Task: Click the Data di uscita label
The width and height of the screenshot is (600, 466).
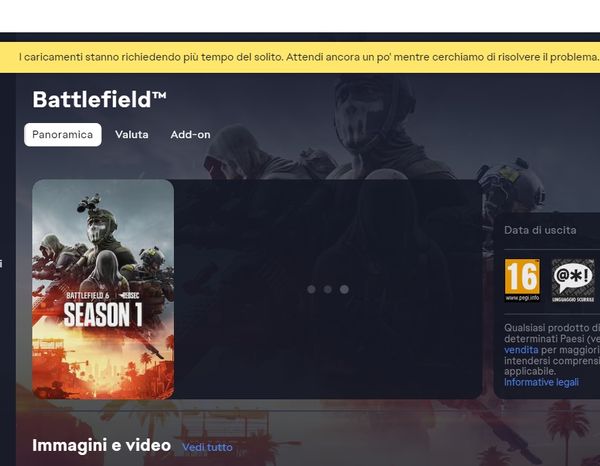Action: pyautogui.click(x=540, y=230)
